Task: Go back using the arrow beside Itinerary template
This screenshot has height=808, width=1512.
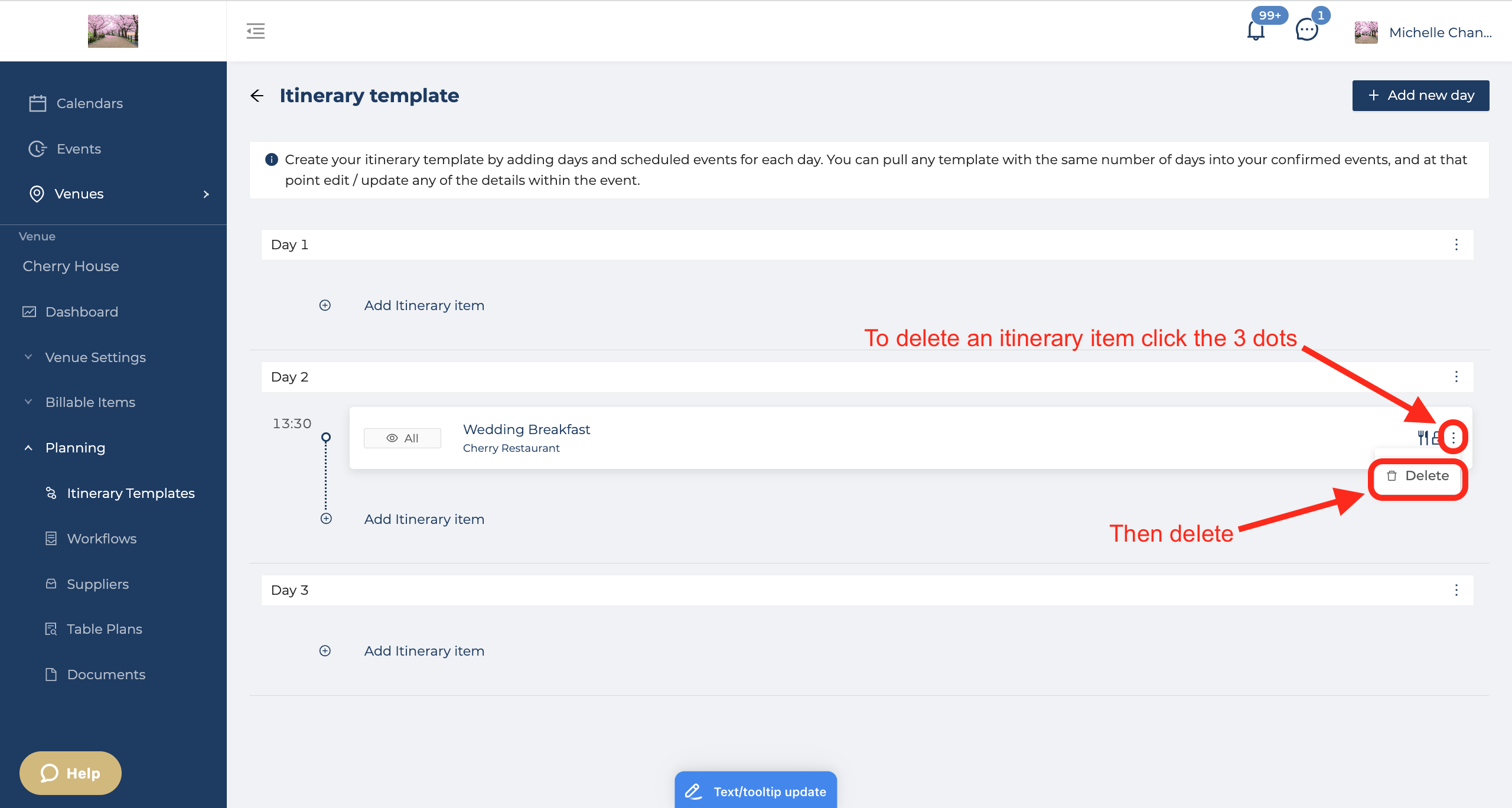Action: tap(257, 96)
